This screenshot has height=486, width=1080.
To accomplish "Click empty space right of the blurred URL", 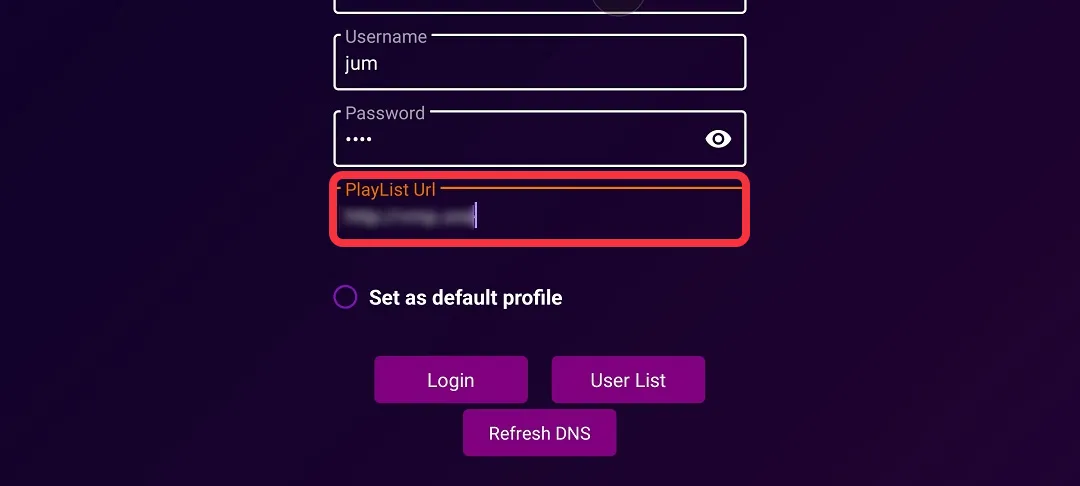I will point(610,215).
